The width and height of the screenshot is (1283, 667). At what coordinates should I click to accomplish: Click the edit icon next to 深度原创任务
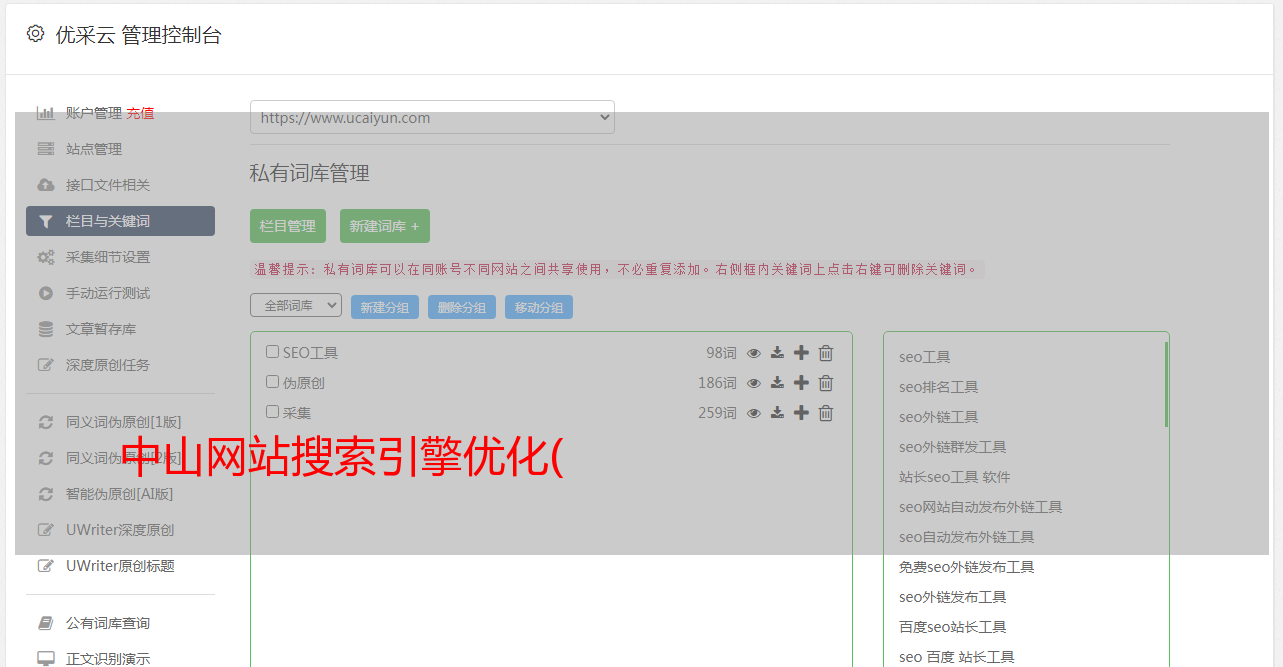45,365
